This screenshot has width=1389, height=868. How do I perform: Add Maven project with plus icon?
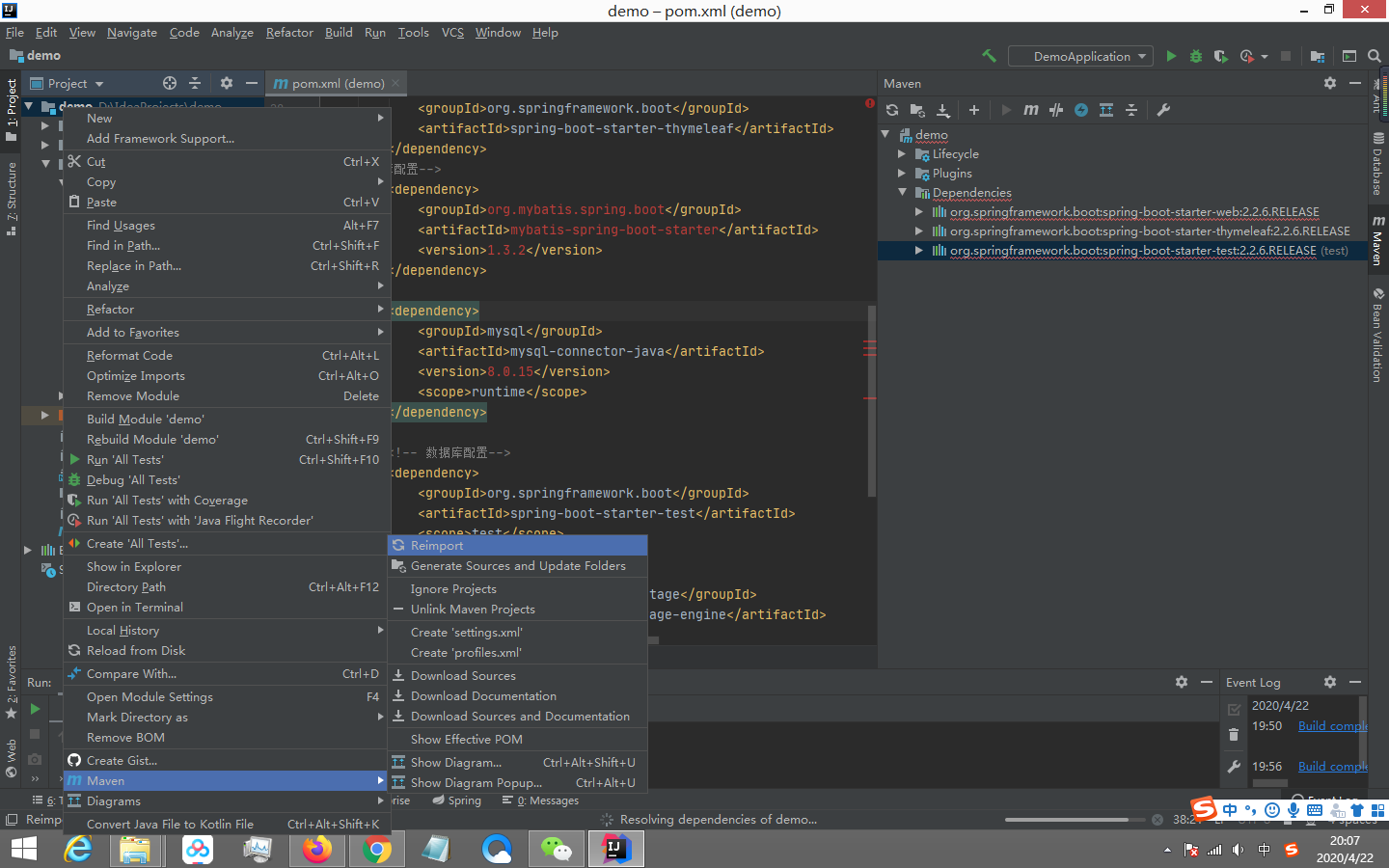click(x=974, y=110)
